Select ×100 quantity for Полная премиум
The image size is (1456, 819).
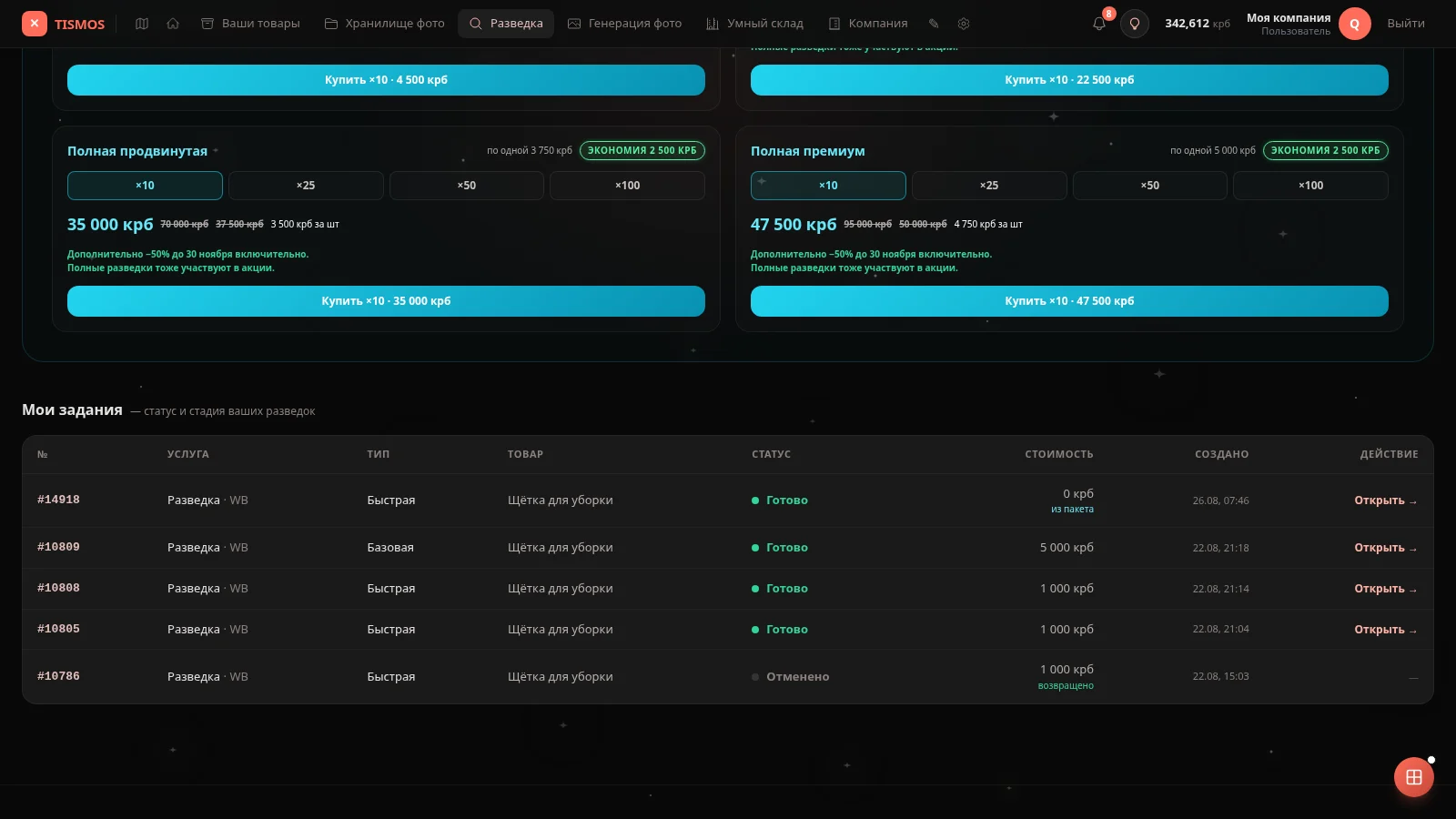tap(1310, 186)
